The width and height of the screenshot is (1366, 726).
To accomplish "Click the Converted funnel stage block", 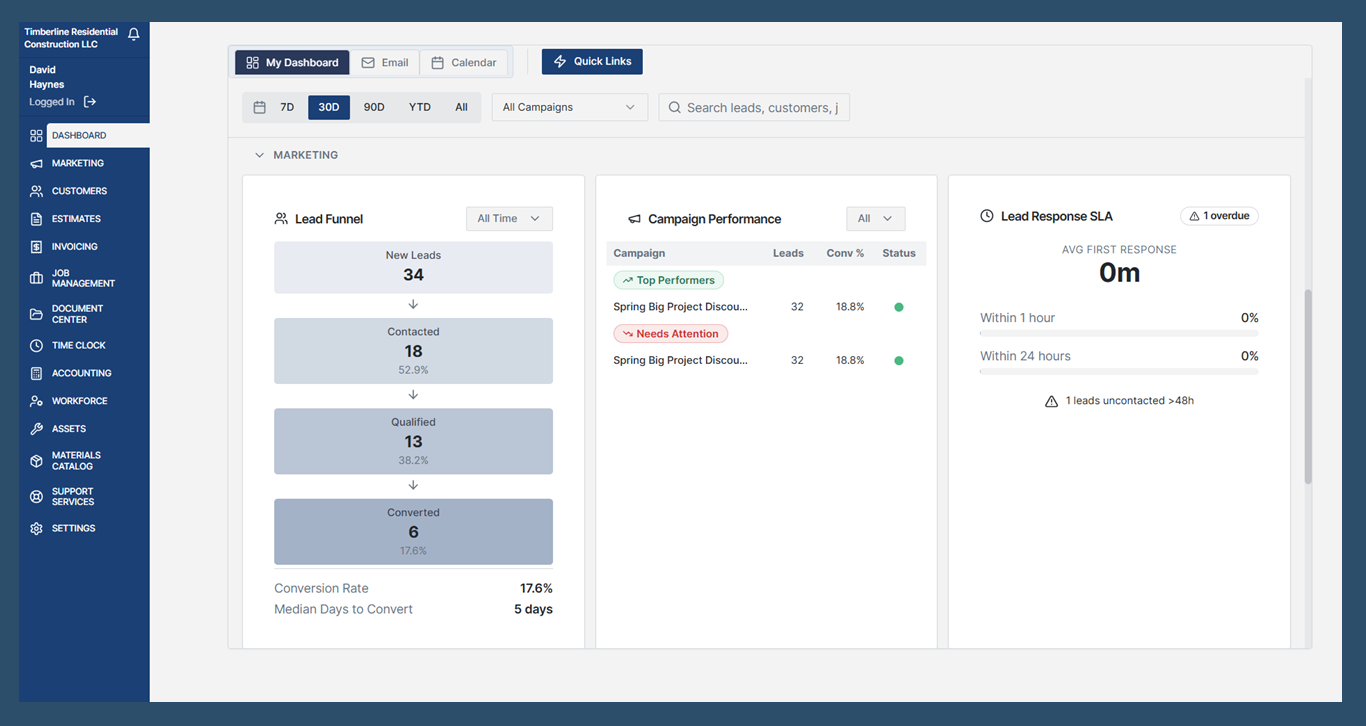I will pos(413,532).
